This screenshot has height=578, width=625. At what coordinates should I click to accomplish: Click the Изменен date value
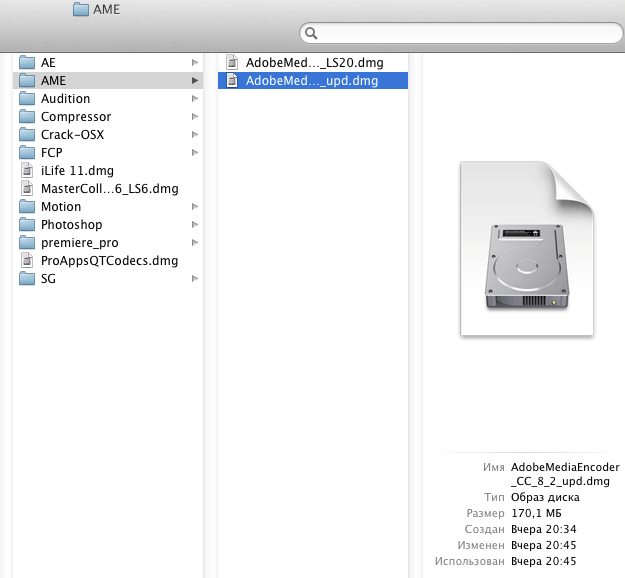544,545
